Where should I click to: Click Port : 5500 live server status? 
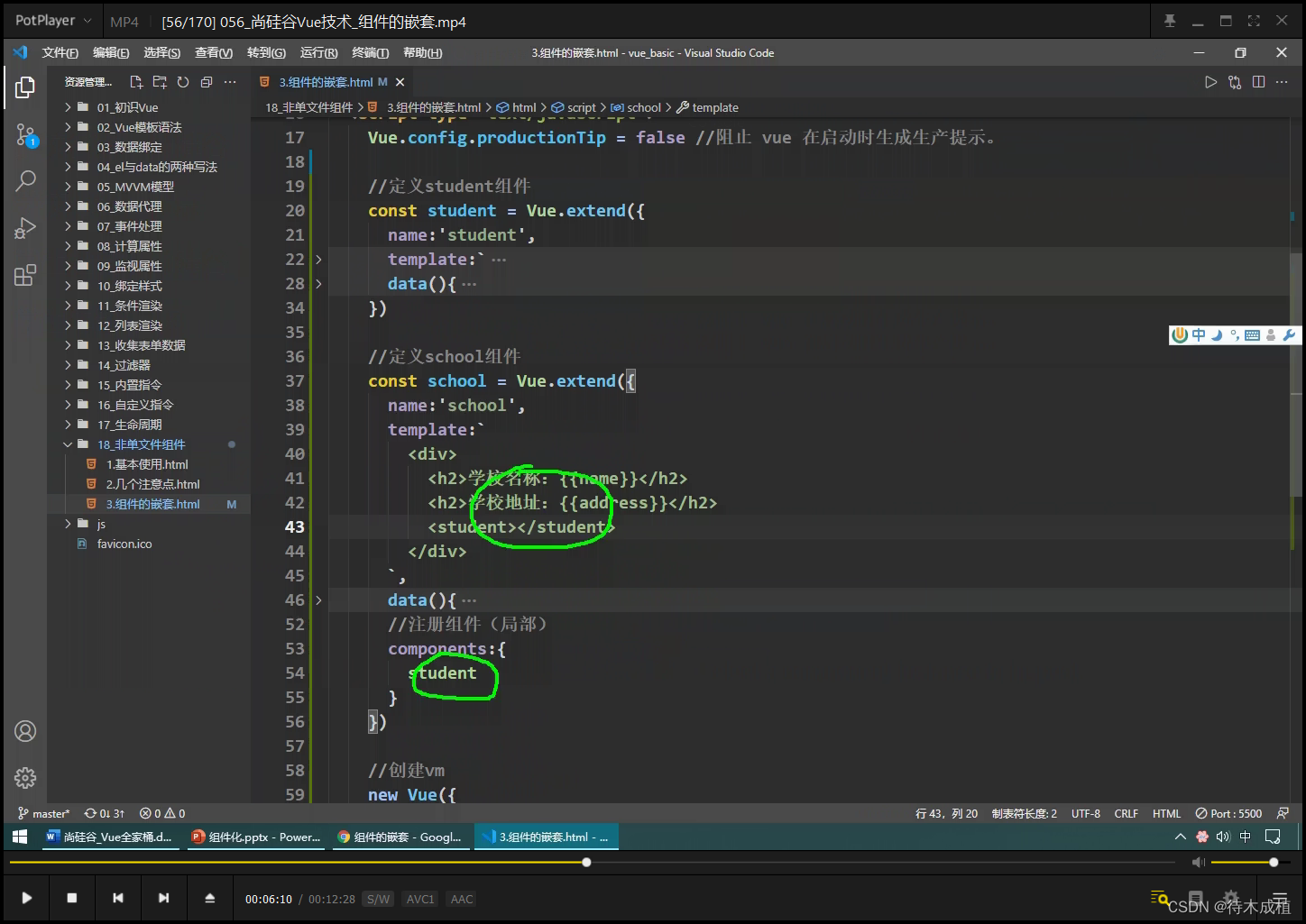(x=1228, y=813)
